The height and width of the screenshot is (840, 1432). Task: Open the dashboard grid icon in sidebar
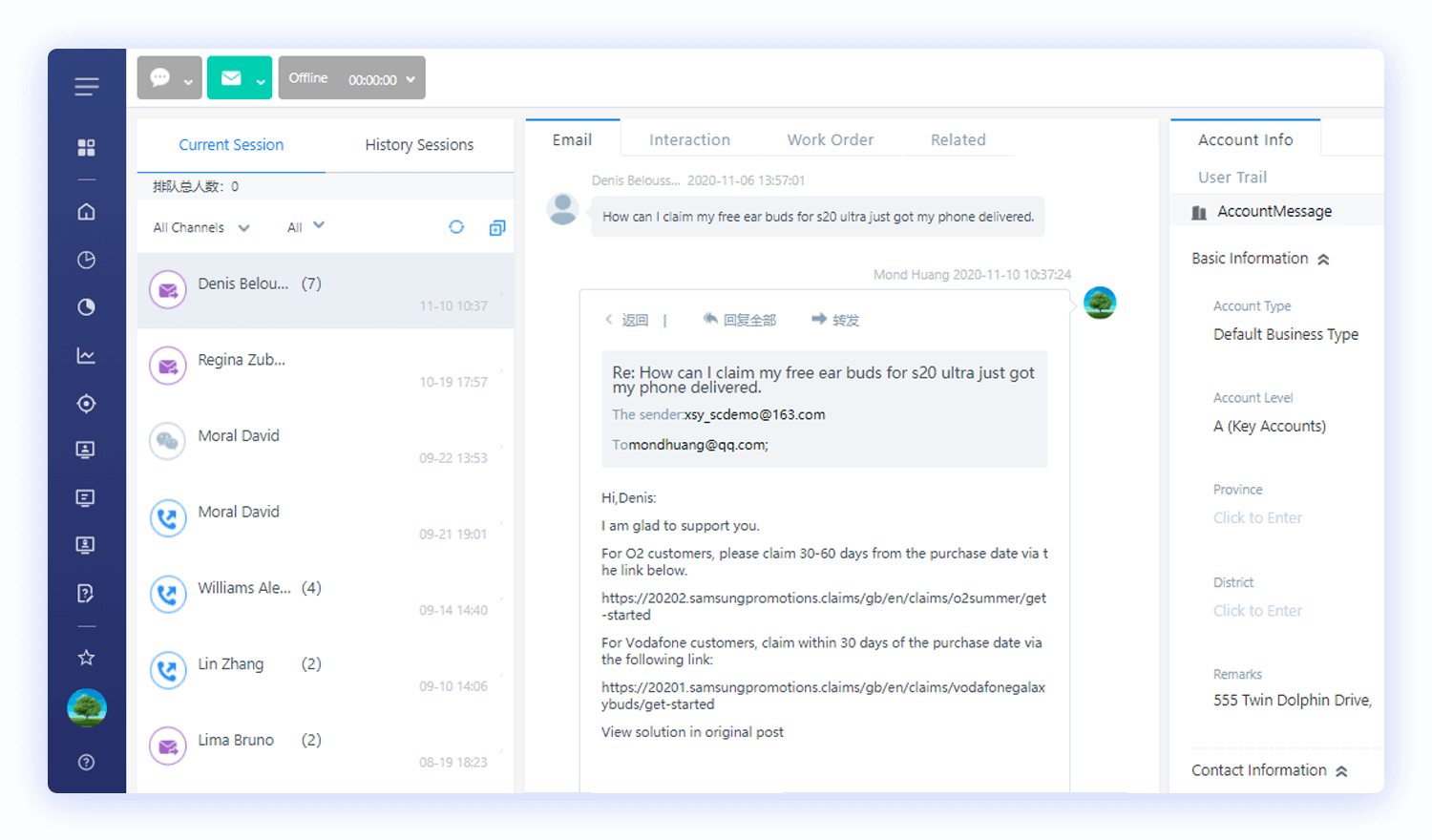coord(87,147)
